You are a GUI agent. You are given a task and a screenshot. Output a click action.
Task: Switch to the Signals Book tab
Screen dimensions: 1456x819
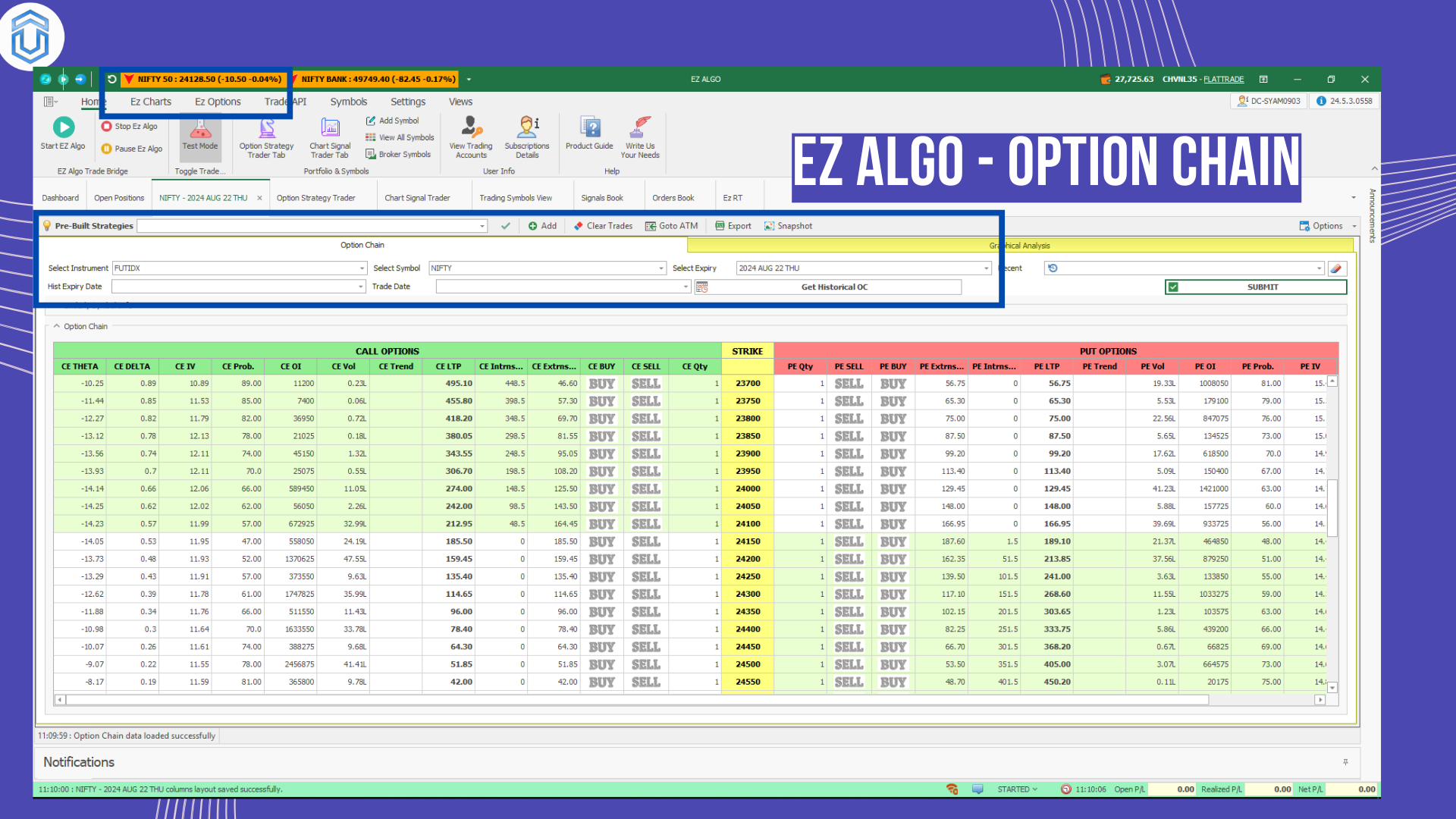tap(602, 198)
